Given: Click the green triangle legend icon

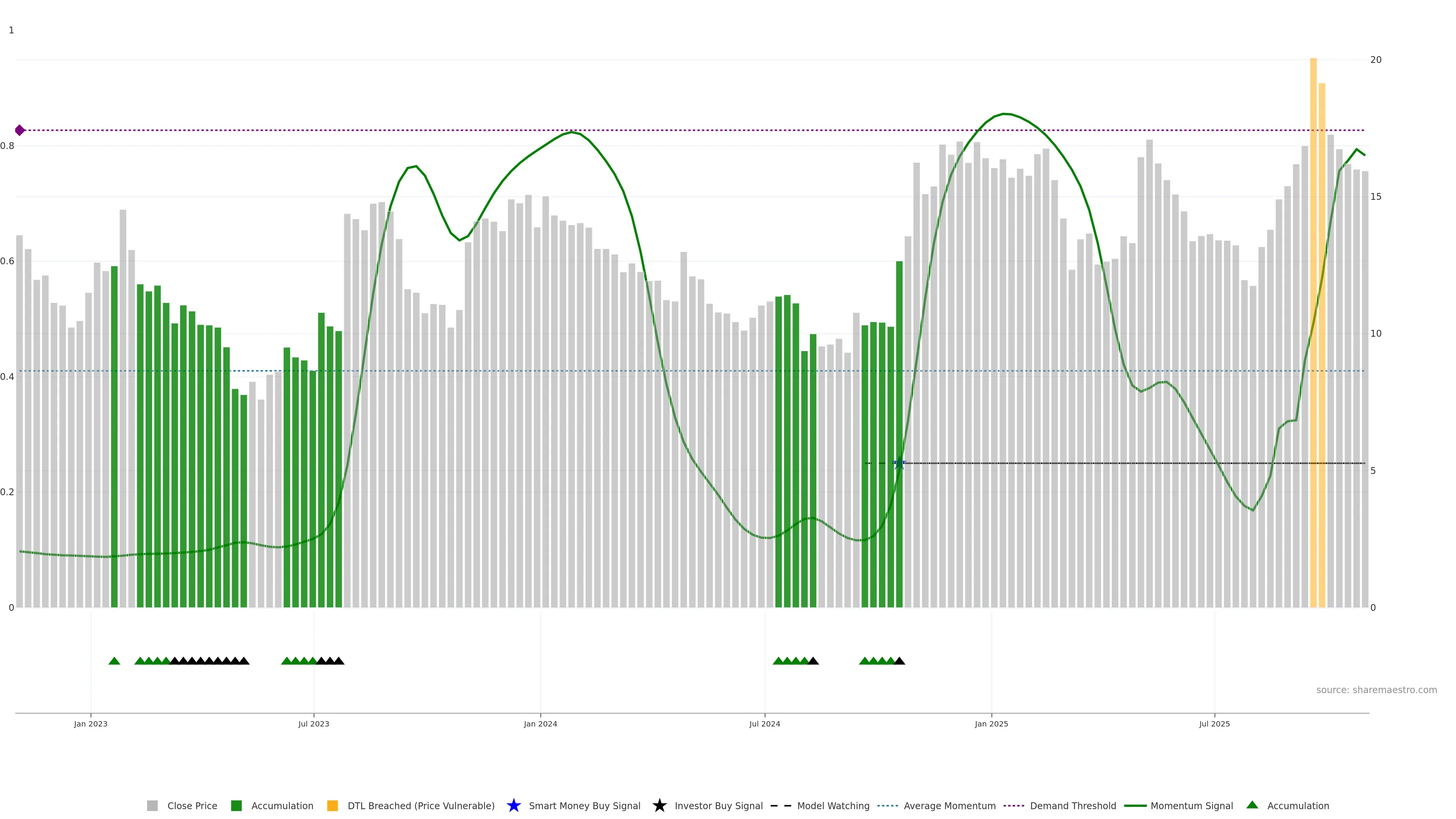Looking at the screenshot, I should click(1252, 805).
